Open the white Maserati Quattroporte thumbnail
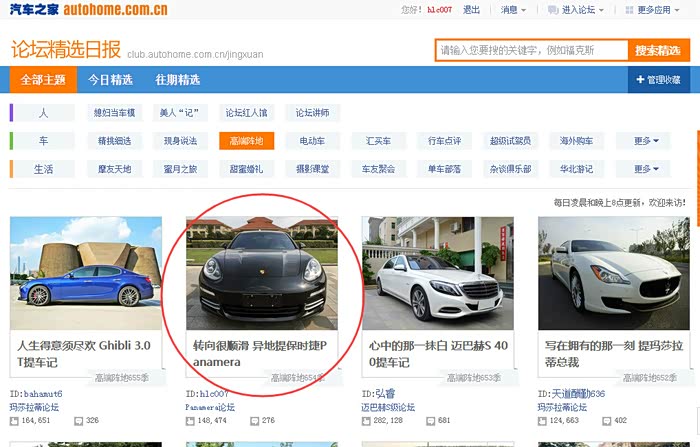Image resolution: width=700 pixels, height=447 pixels. [613, 273]
